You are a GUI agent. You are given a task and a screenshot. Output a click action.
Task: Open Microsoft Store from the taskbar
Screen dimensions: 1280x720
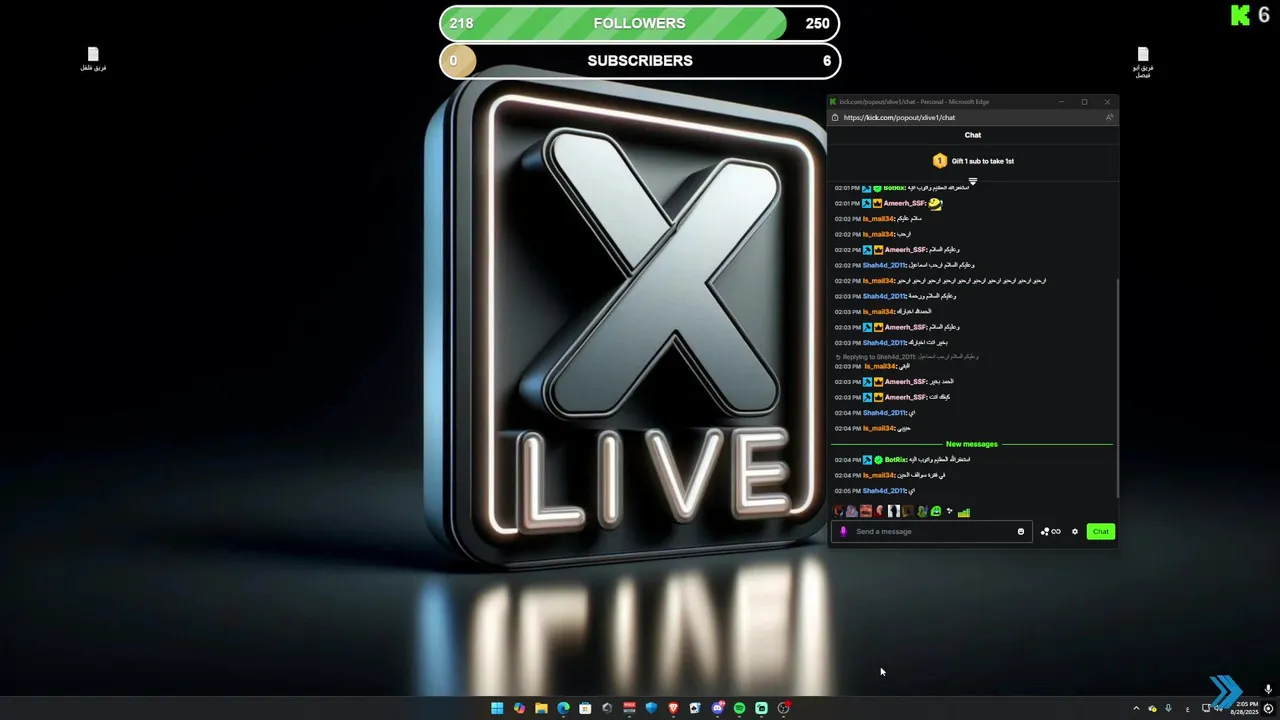click(x=585, y=708)
